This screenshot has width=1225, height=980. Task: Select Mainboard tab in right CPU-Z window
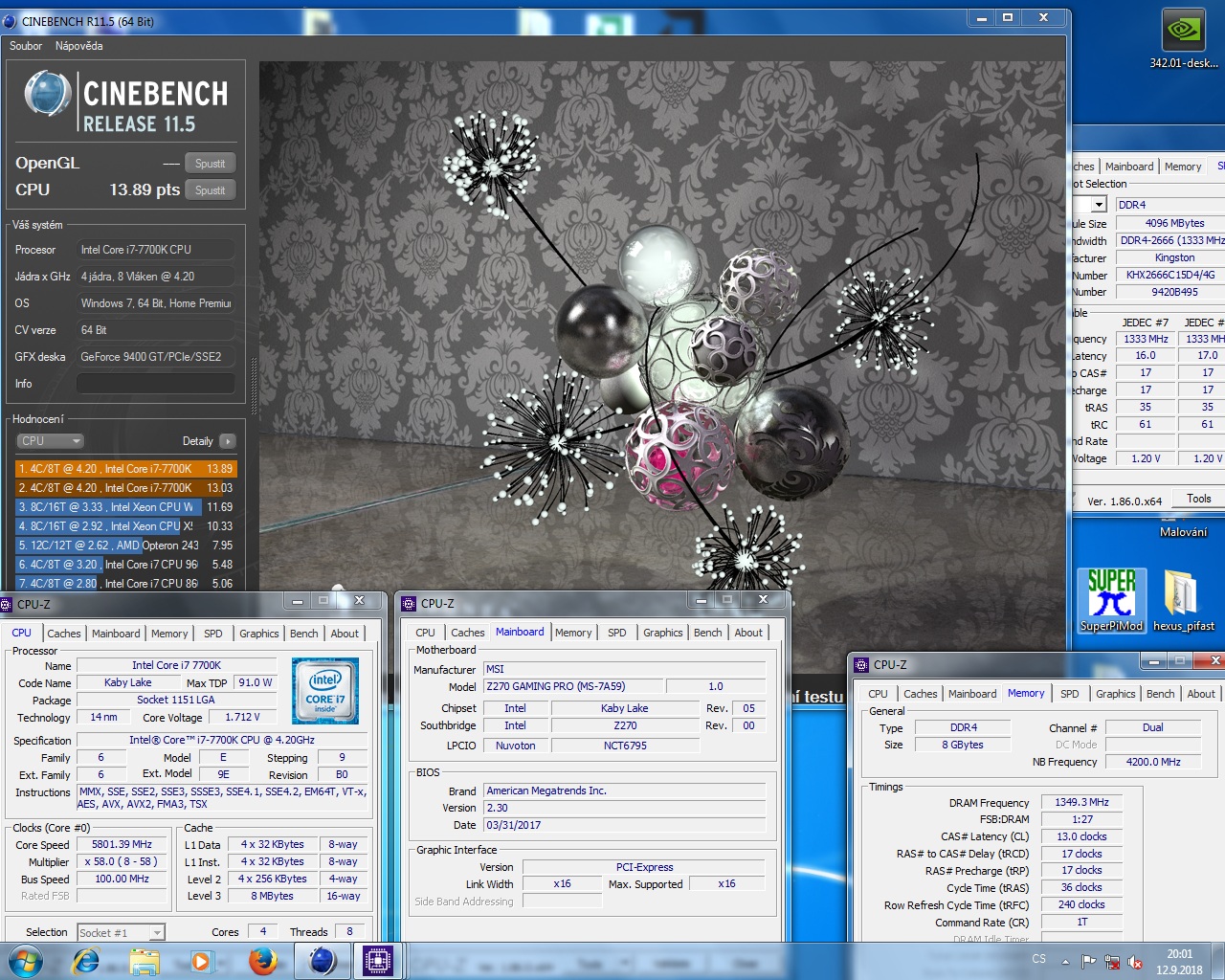point(972,694)
